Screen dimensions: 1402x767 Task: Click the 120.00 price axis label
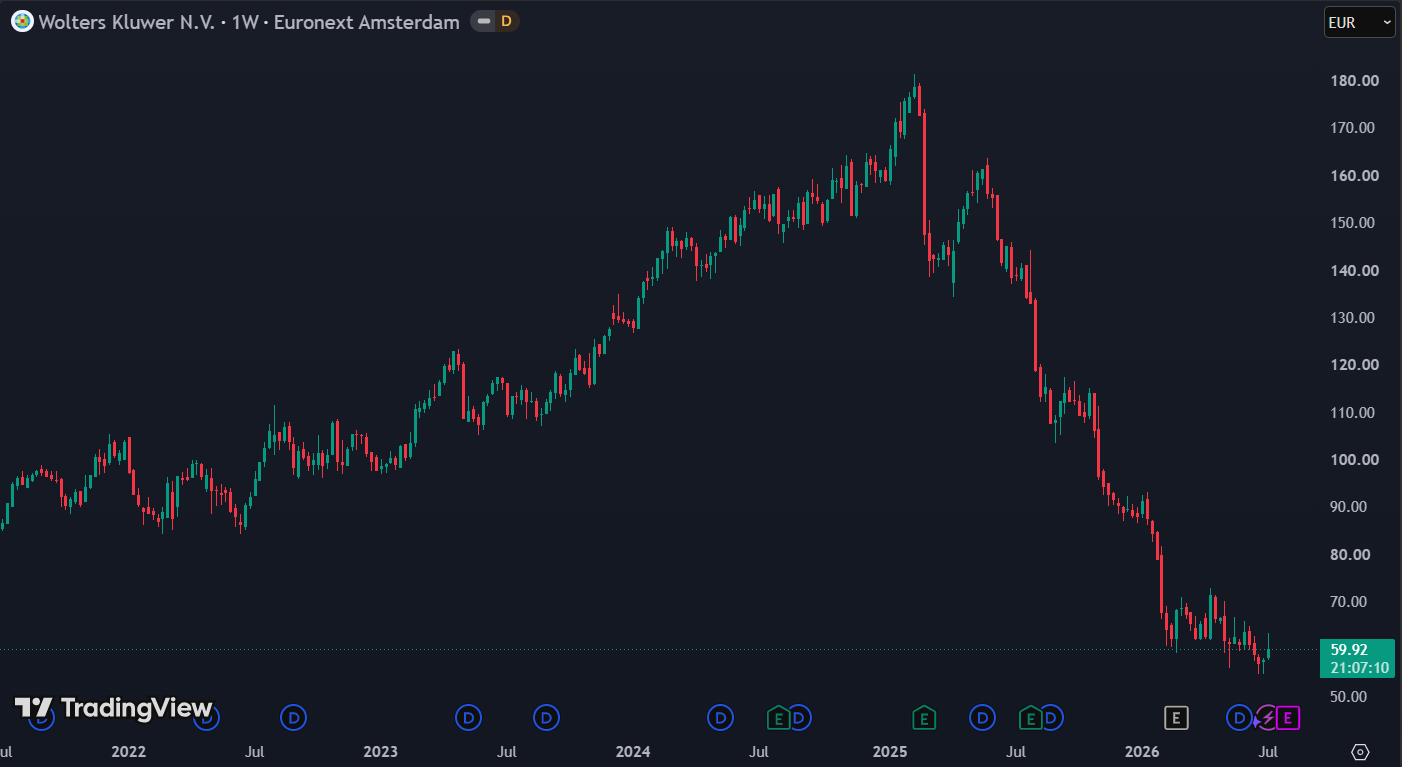tap(1355, 365)
